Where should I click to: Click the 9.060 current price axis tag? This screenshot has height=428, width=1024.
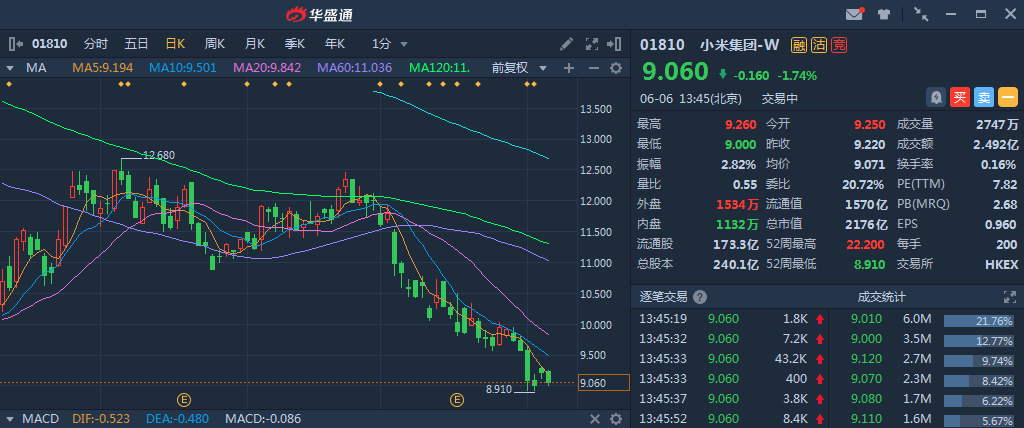(603, 383)
